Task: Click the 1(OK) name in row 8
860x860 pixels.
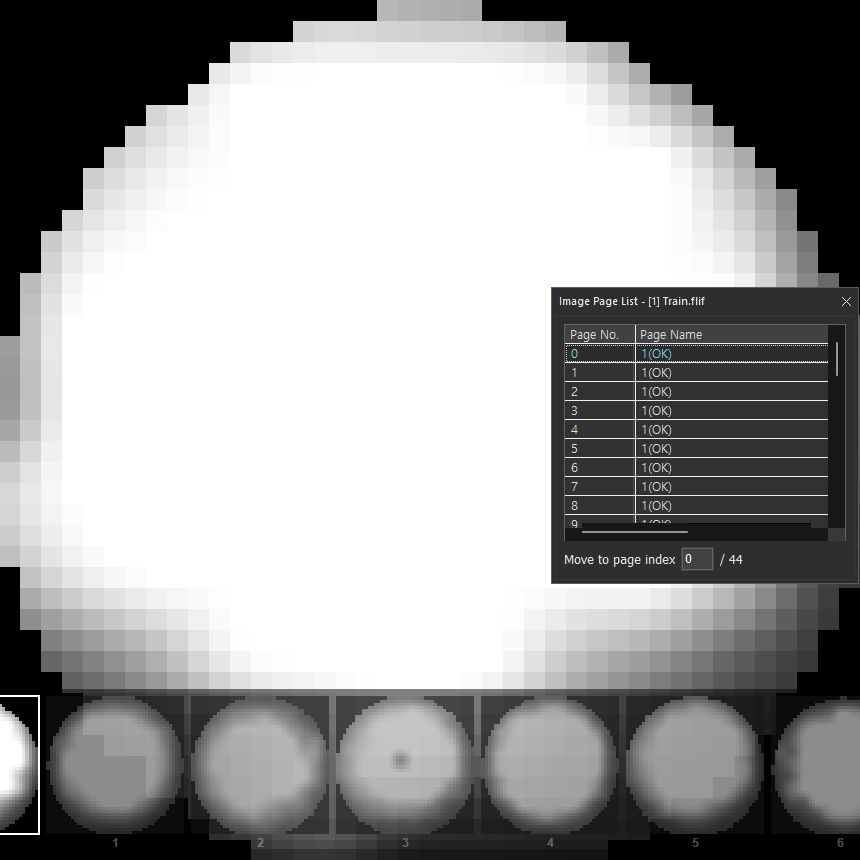Action: pos(657,506)
